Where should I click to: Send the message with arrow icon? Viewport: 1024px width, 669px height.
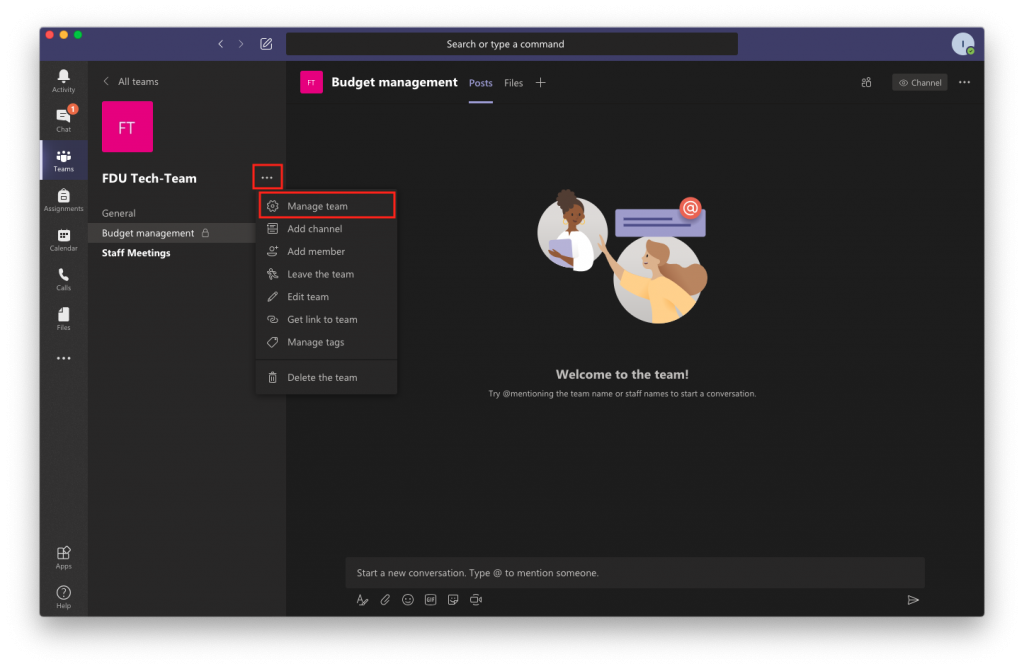(x=913, y=600)
